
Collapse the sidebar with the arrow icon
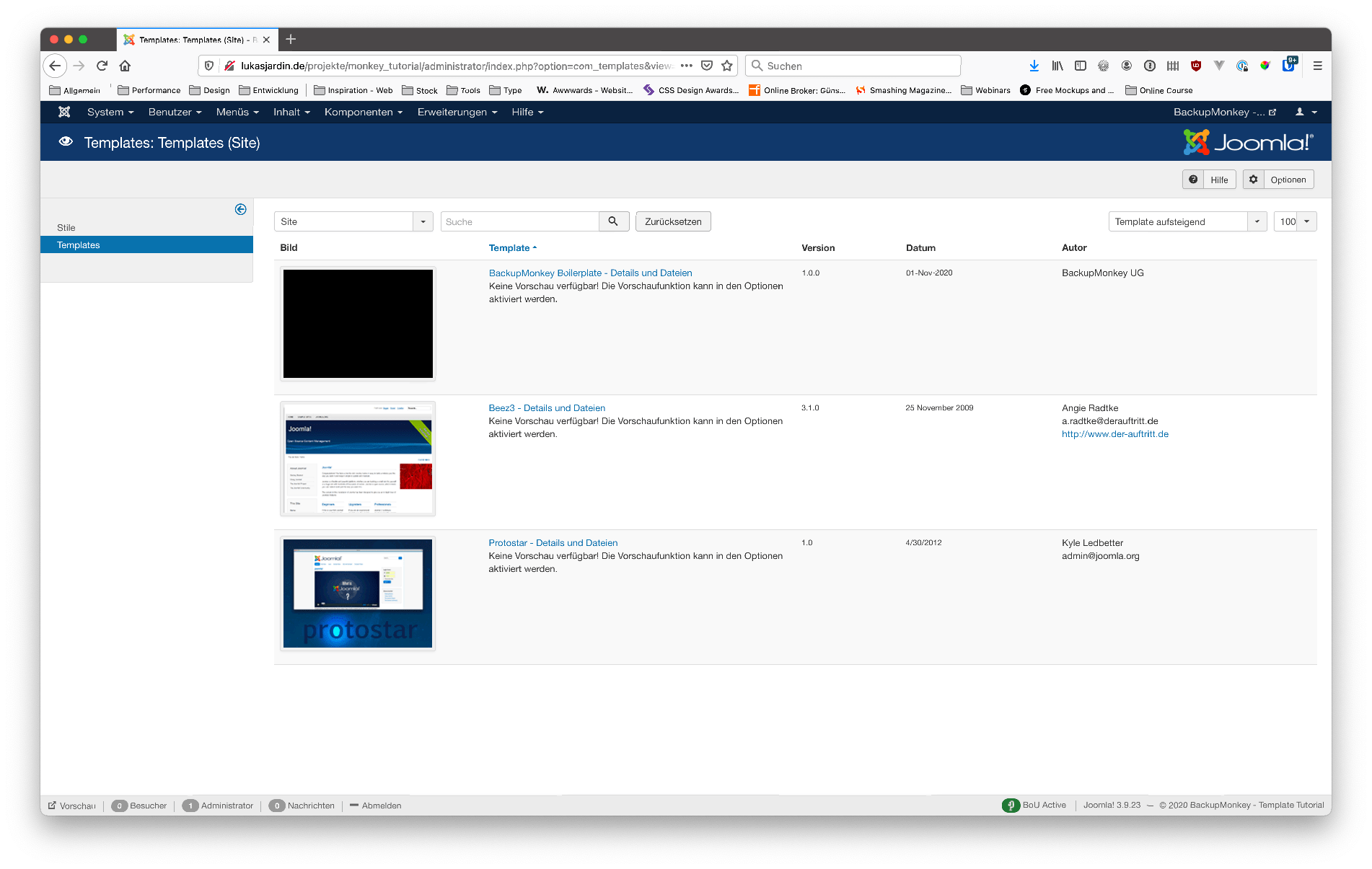241,209
